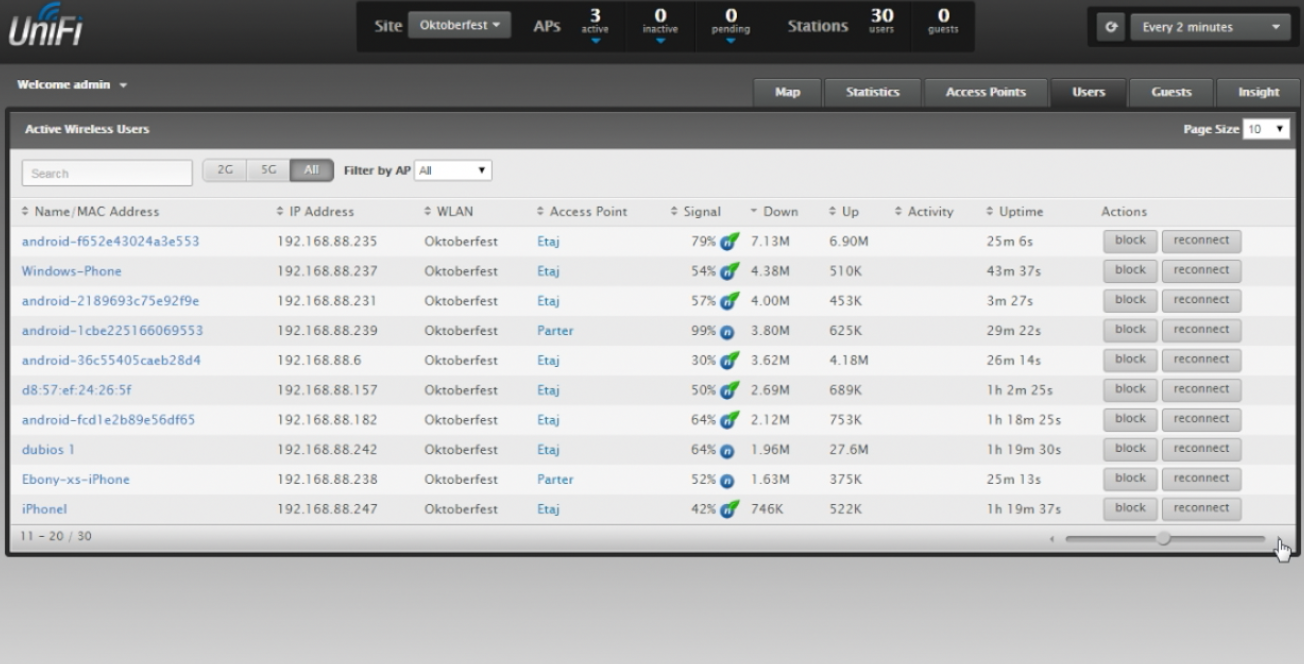
Task: Click signal icon for android-f652e43024a3e553 row
Action: [730, 242]
